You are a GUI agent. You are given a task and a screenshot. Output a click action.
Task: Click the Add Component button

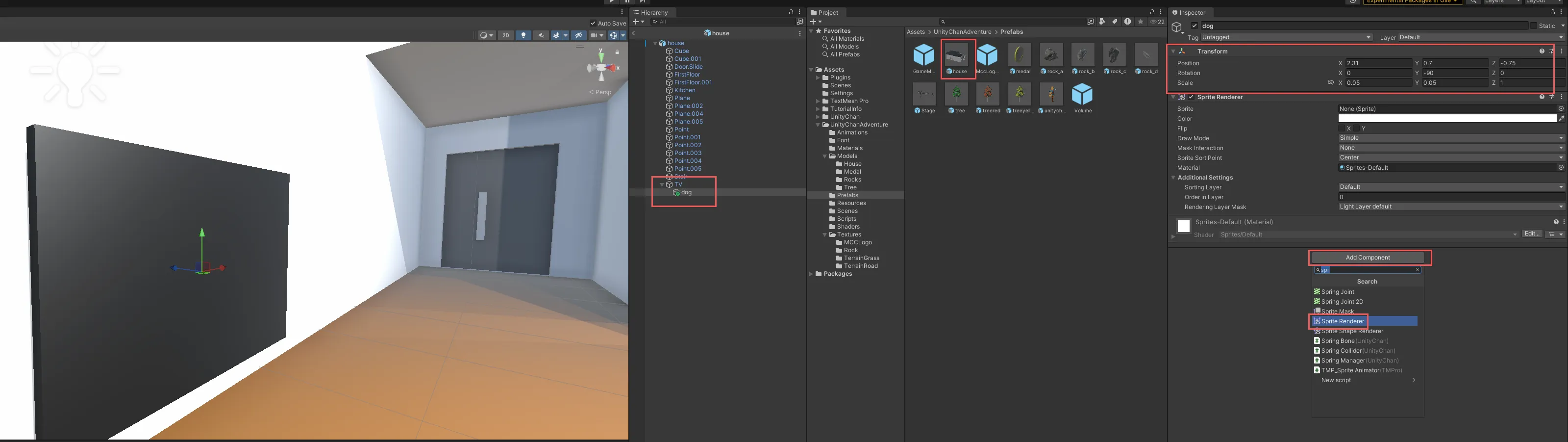(x=1367, y=258)
